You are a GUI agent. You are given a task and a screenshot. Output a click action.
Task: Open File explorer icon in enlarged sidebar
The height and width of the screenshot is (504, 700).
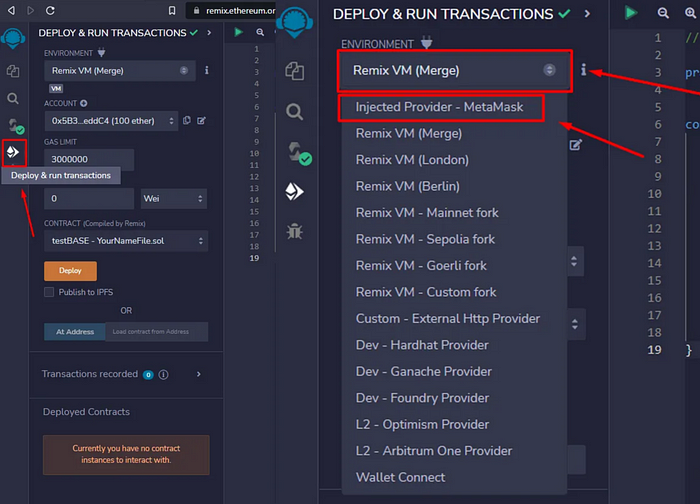click(x=295, y=71)
